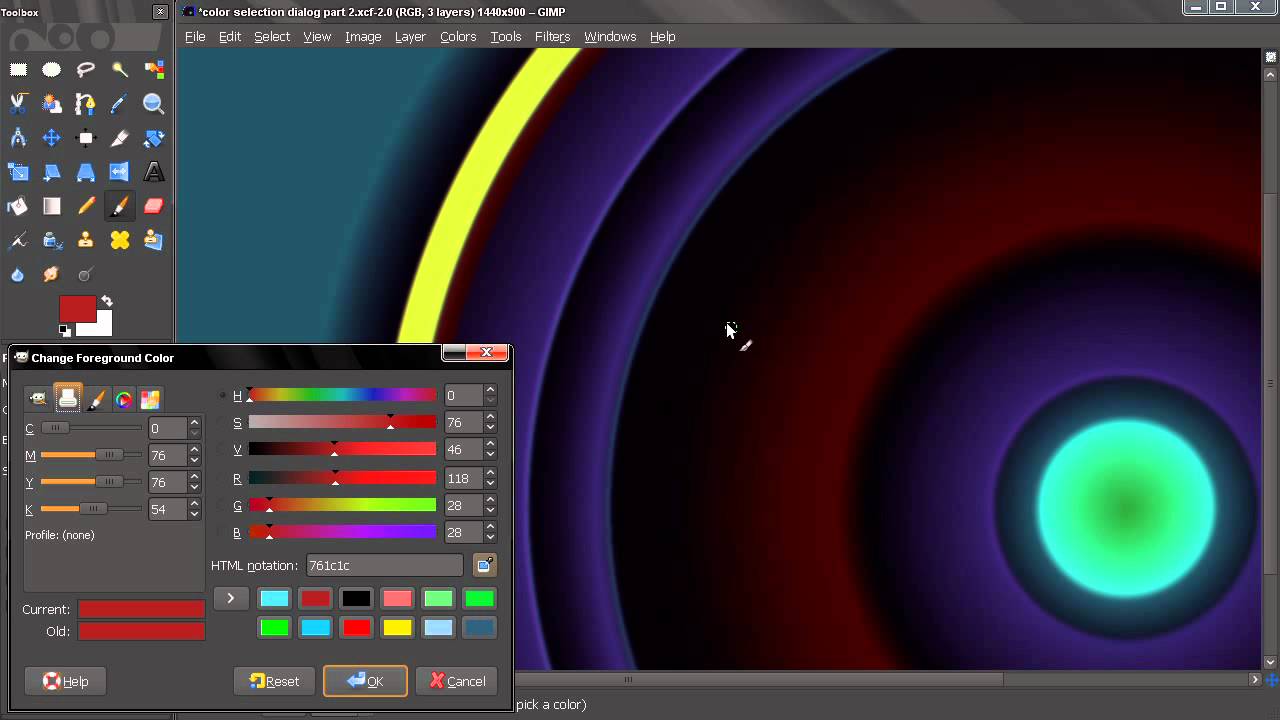Select the Flip tool
The image size is (1280, 720).
point(120,172)
